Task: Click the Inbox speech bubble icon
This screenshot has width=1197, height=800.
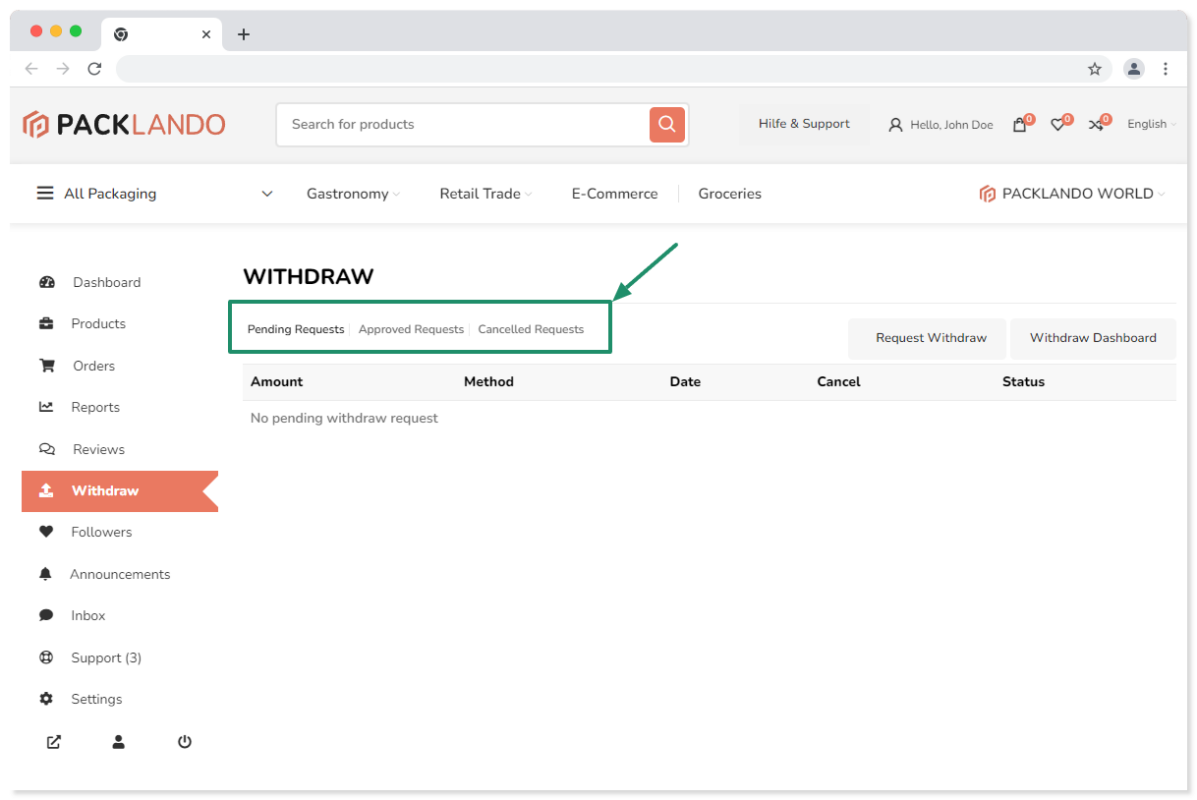Action: point(47,615)
